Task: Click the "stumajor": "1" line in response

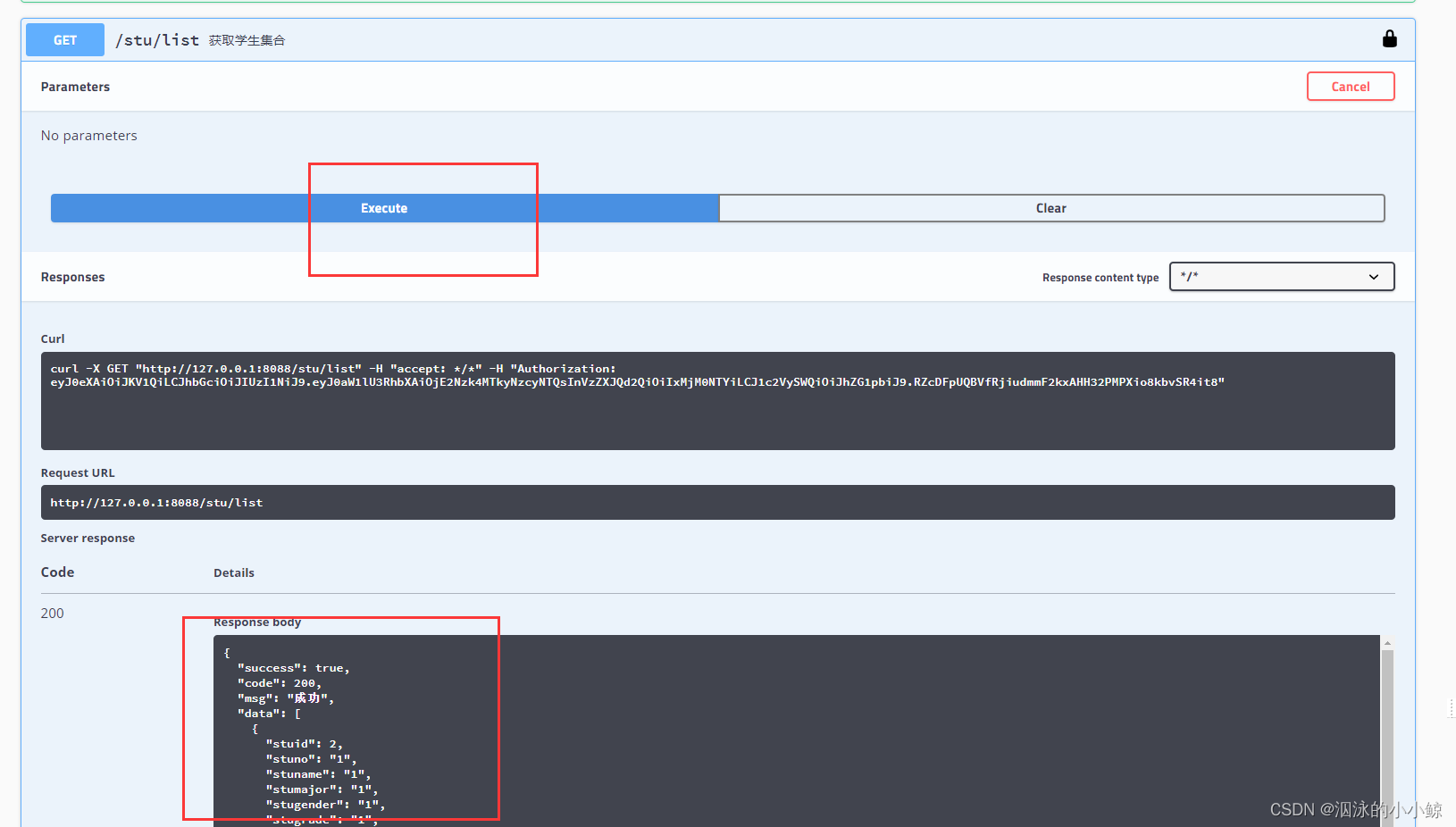Action: (x=322, y=789)
